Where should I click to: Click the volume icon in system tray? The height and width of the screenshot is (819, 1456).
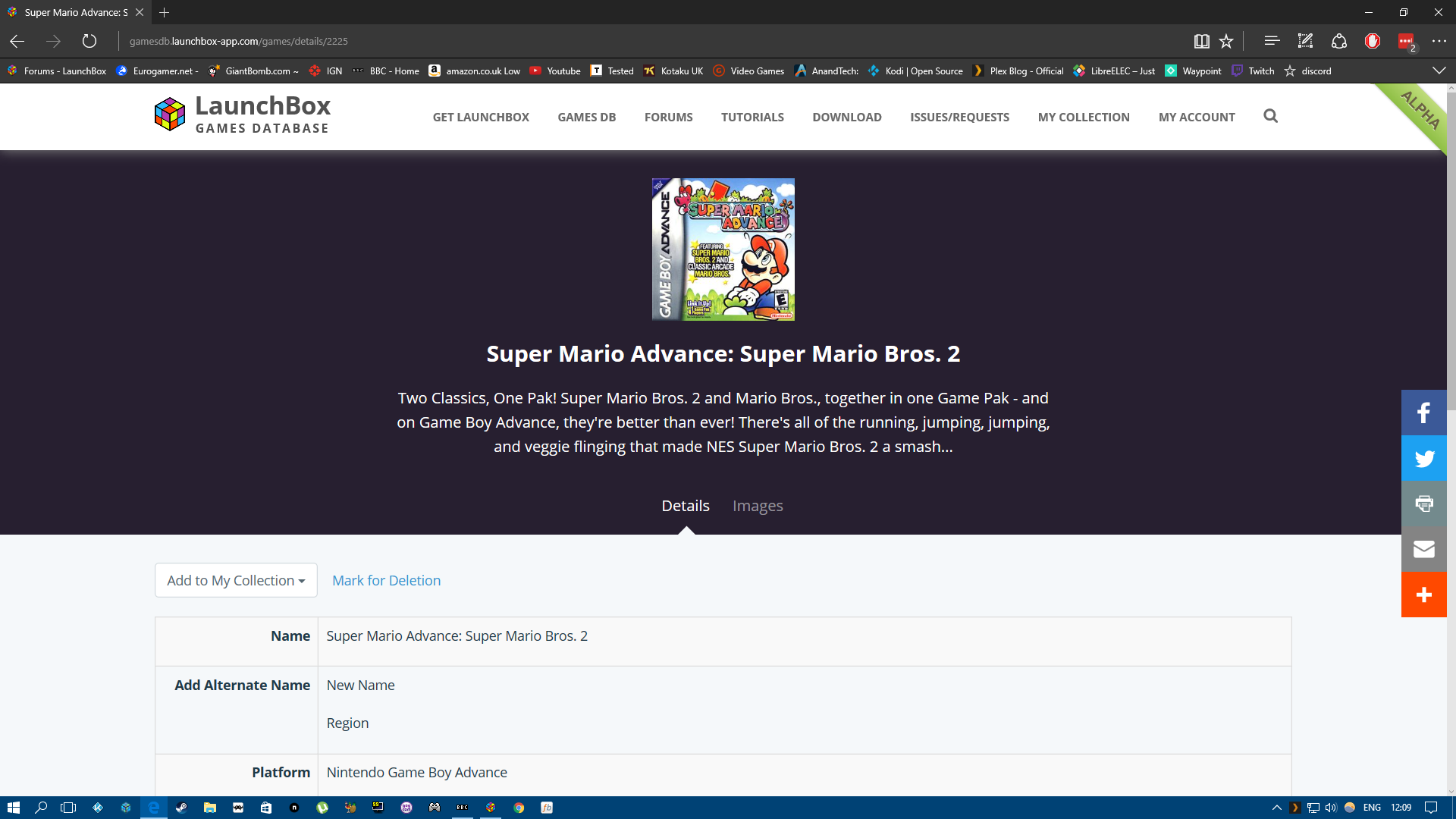click(x=1331, y=808)
